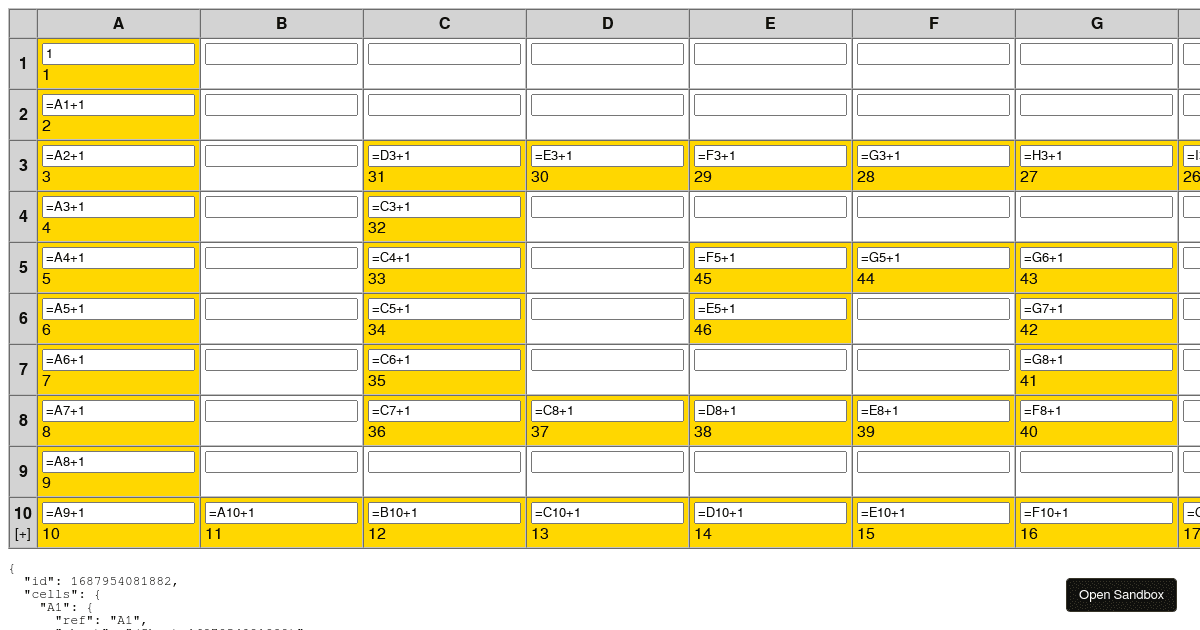Screen dimensions: 1200x630
Task: Select the row 1 header
Action: tap(22, 63)
